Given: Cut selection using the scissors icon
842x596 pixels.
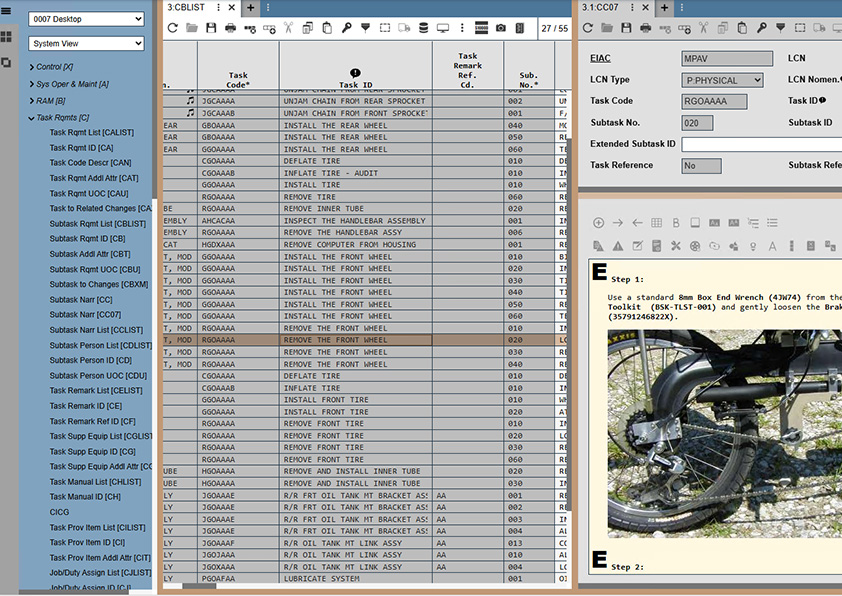Looking at the screenshot, I should (287, 28).
